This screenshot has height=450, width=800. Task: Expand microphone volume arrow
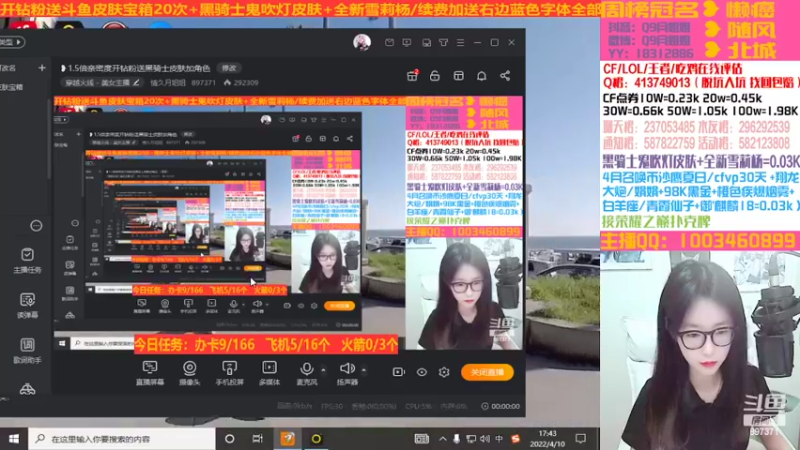(323, 369)
